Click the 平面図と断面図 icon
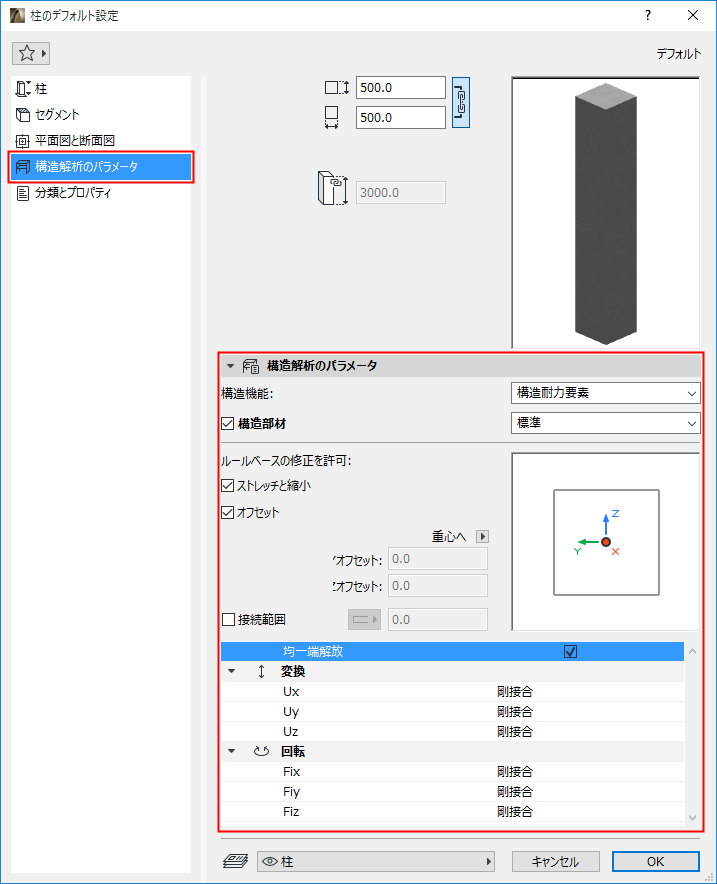Screen dimensions: 717x884 (x=23, y=141)
